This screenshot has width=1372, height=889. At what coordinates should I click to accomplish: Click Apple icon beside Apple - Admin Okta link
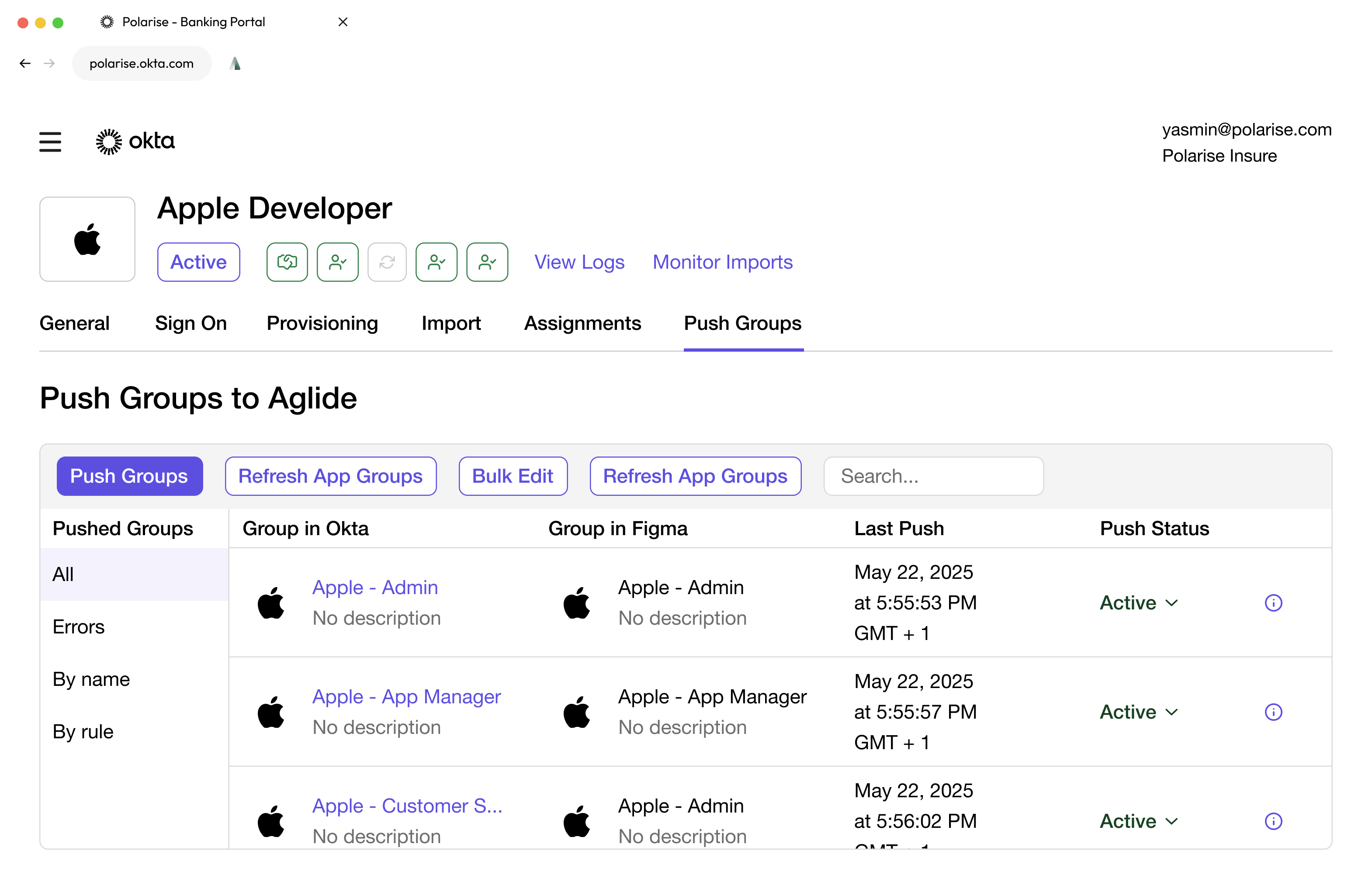pos(271,603)
